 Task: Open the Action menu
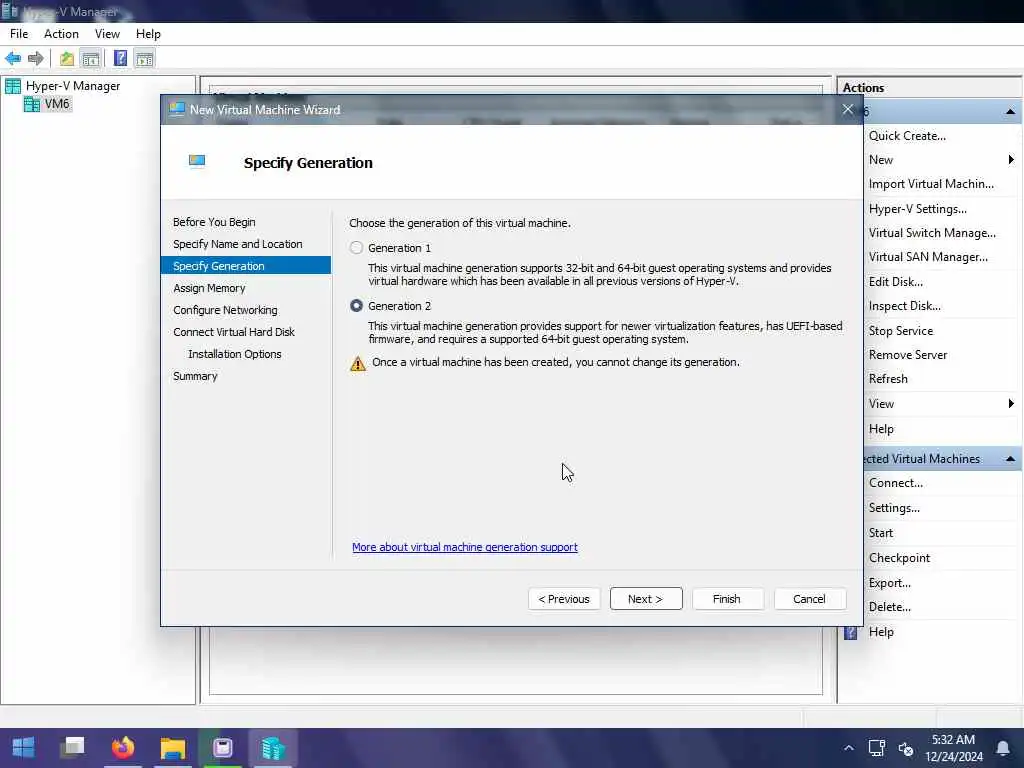point(61,34)
